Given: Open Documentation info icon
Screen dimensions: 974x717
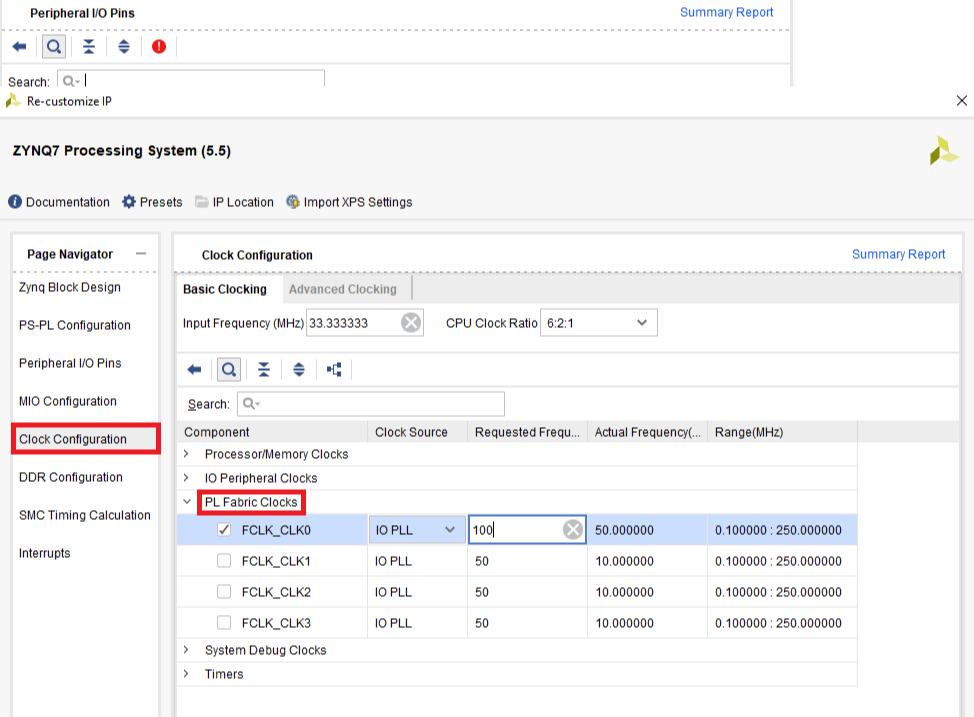Looking at the screenshot, I should 15,202.
